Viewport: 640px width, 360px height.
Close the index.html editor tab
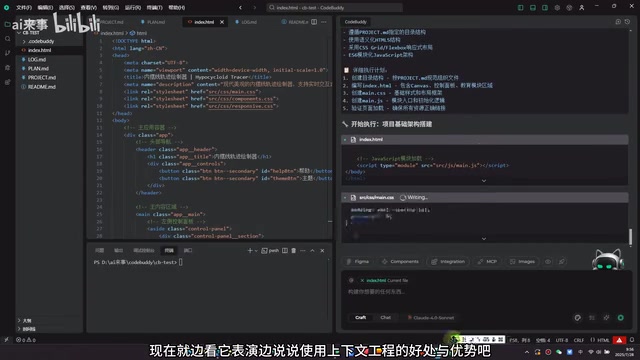[222, 22]
